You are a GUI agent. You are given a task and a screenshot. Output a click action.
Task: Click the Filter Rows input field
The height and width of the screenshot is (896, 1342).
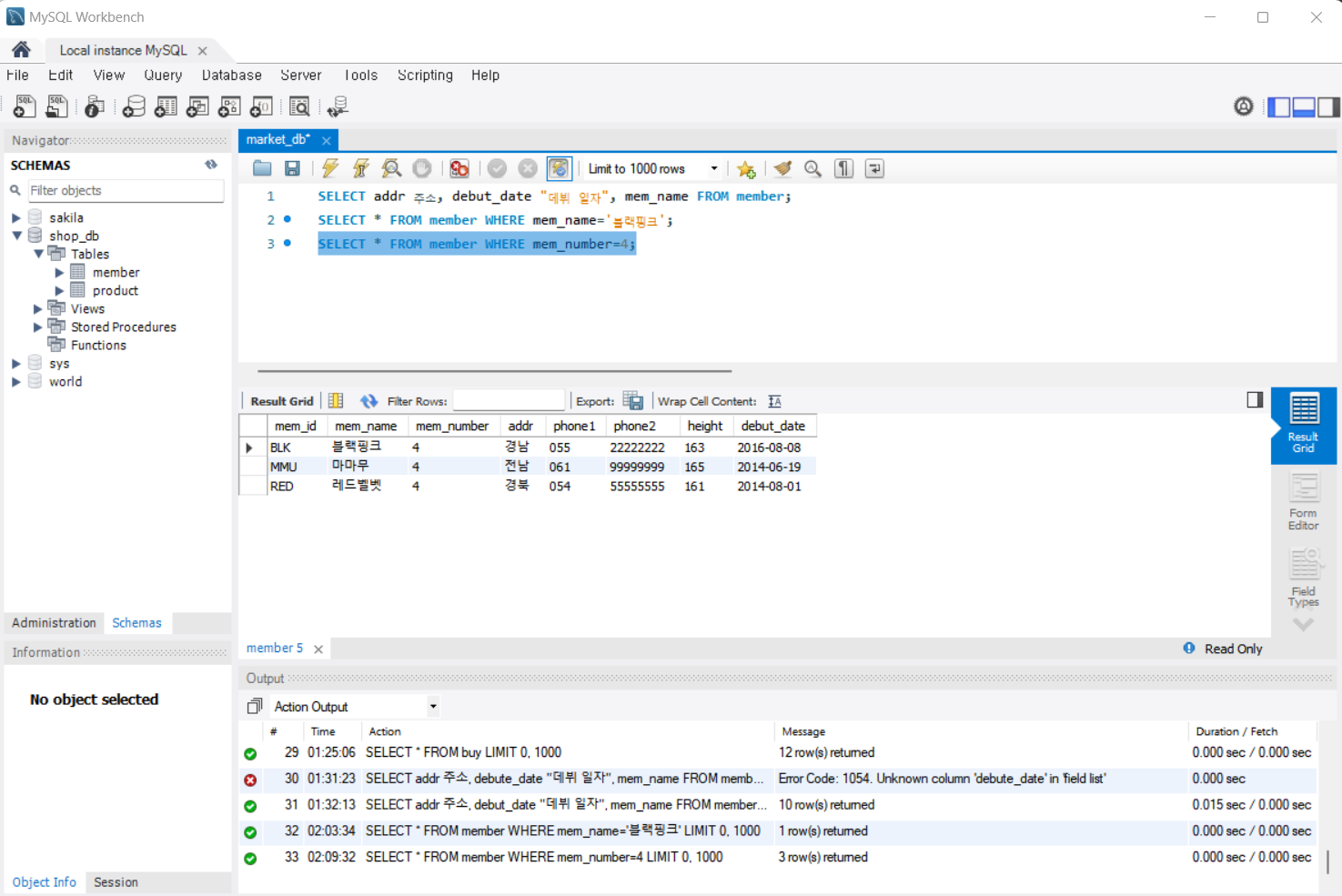[x=509, y=400]
